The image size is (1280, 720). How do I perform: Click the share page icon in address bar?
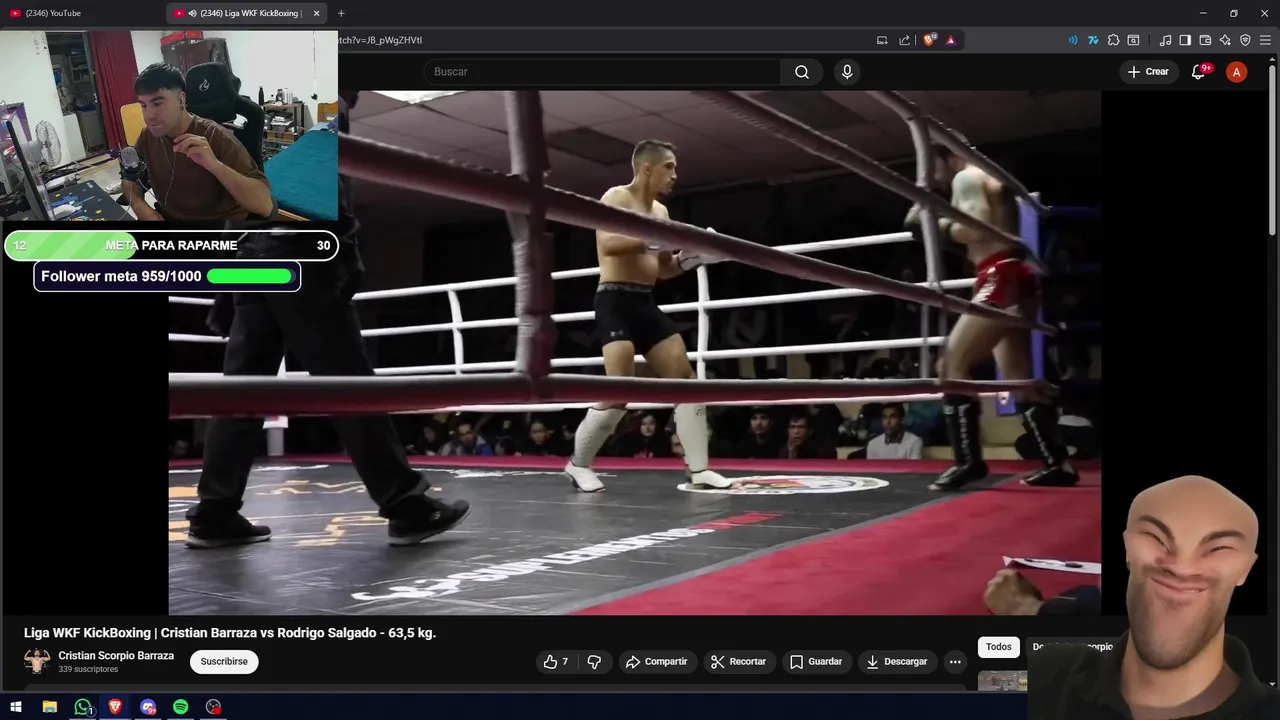(904, 40)
